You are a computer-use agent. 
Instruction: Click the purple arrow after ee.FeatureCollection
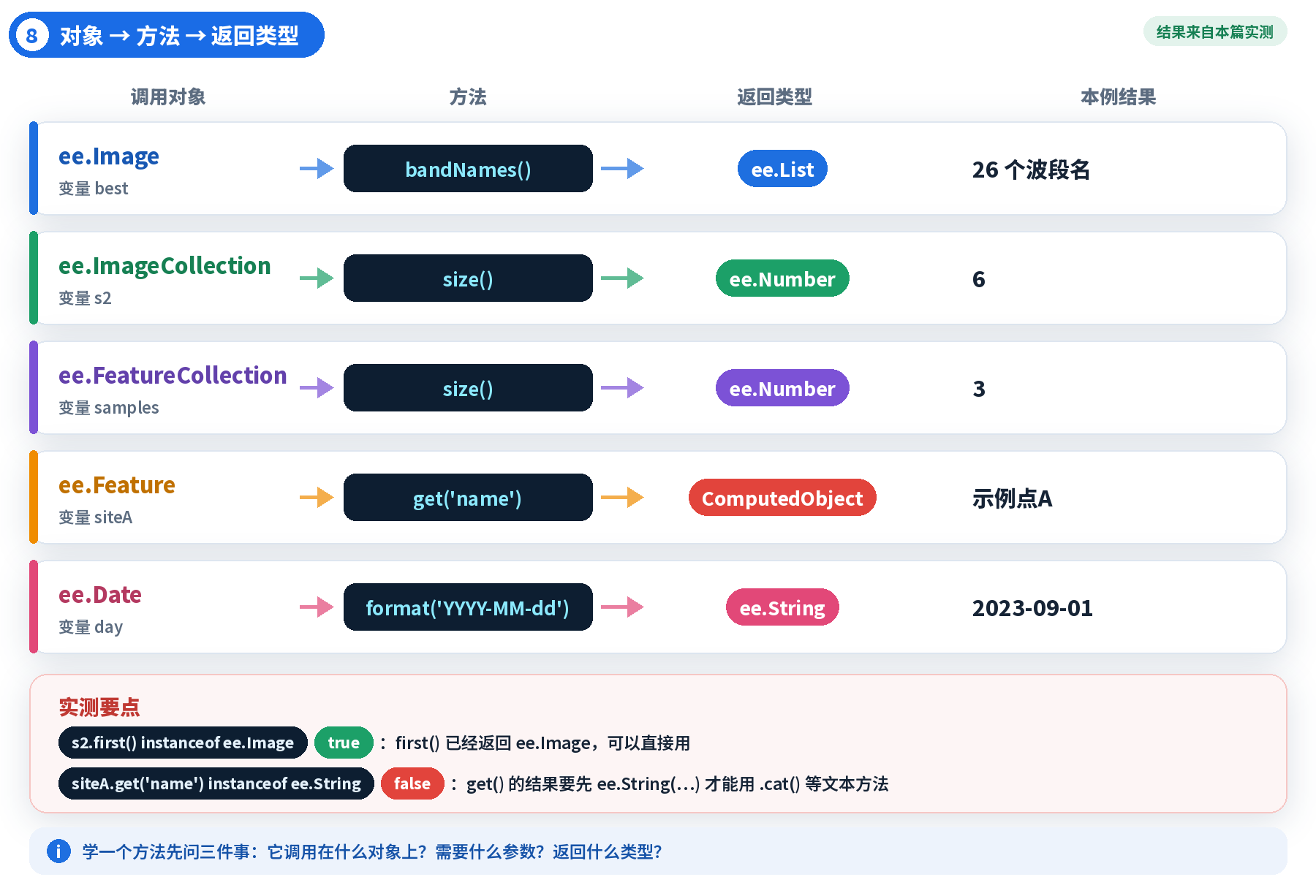point(317,388)
